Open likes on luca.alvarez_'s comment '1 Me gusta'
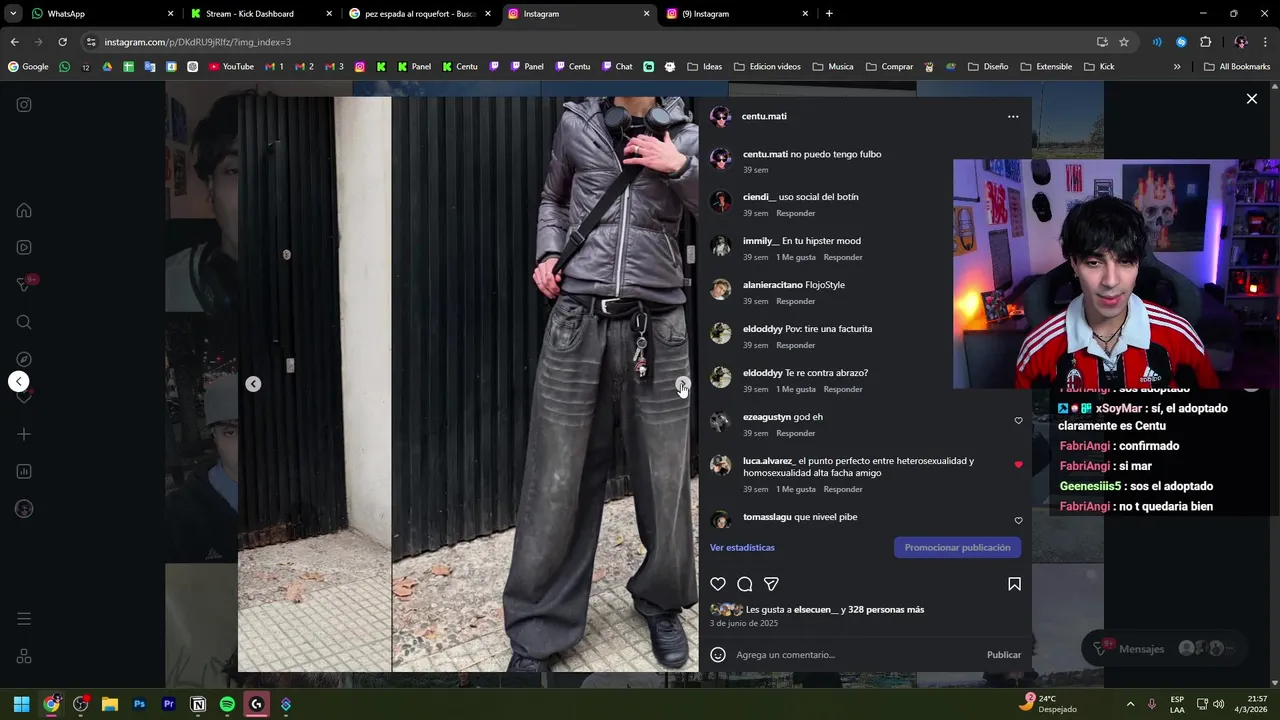1280x720 pixels. (796, 489)
